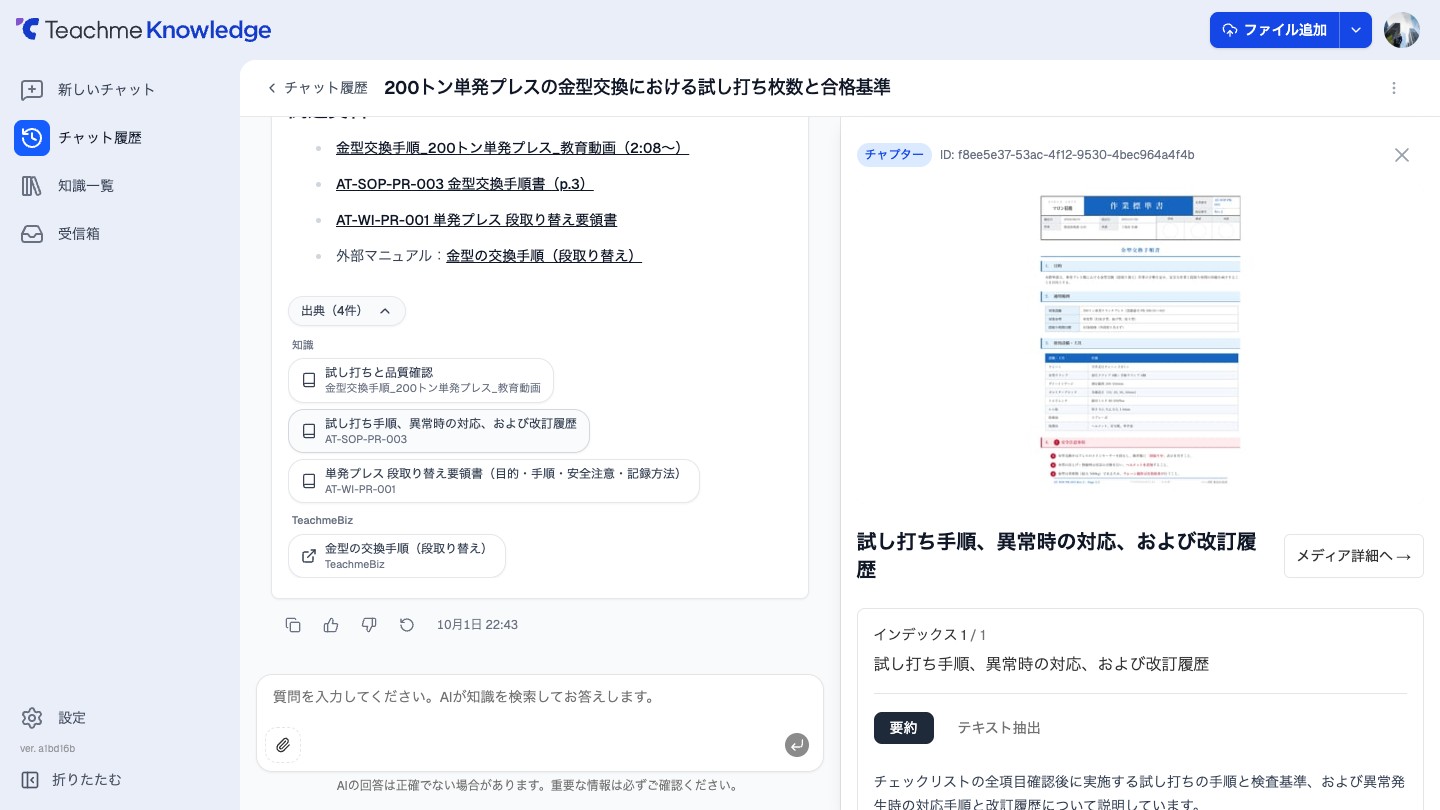The image size is (1440, 810).
Task: Focus the question input field
Action: tap(540, 697)
